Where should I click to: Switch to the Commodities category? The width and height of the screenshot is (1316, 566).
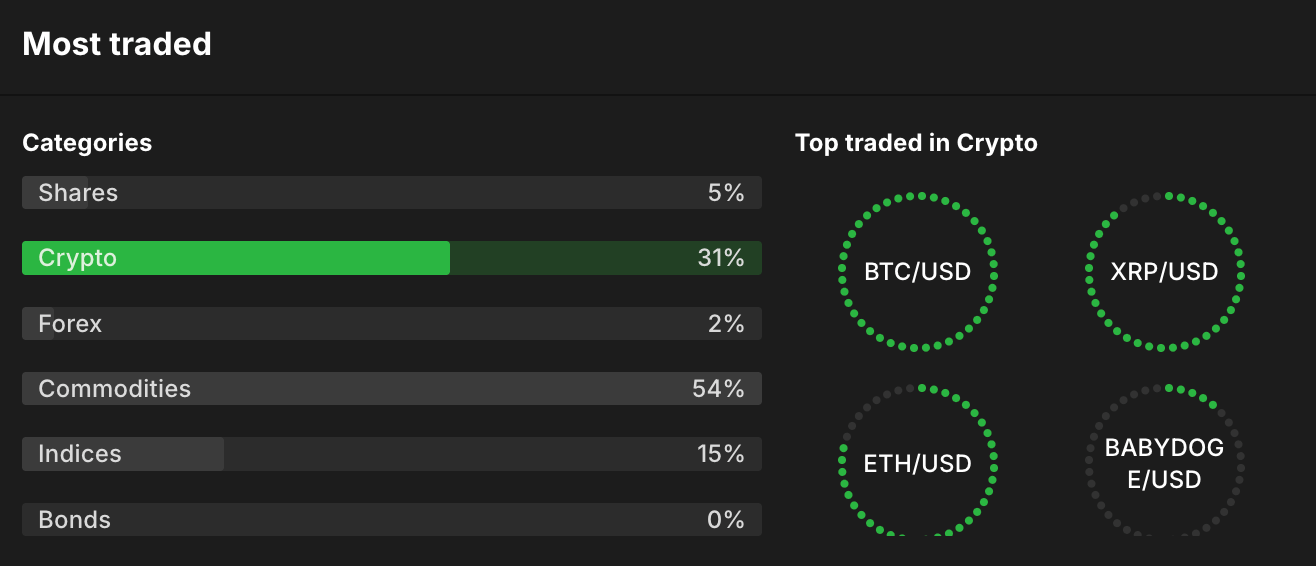click(x=391, y=389)
